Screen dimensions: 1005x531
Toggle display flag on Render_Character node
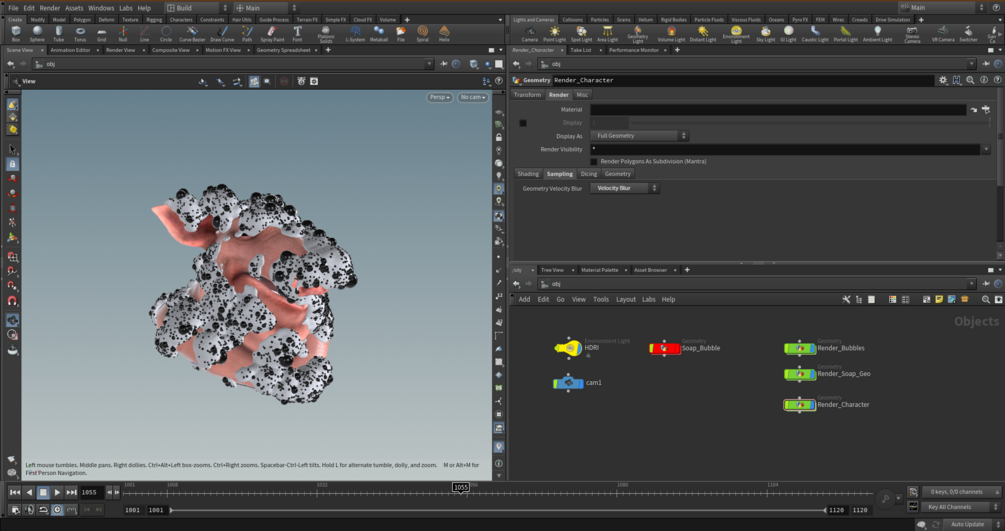point(812,405)
